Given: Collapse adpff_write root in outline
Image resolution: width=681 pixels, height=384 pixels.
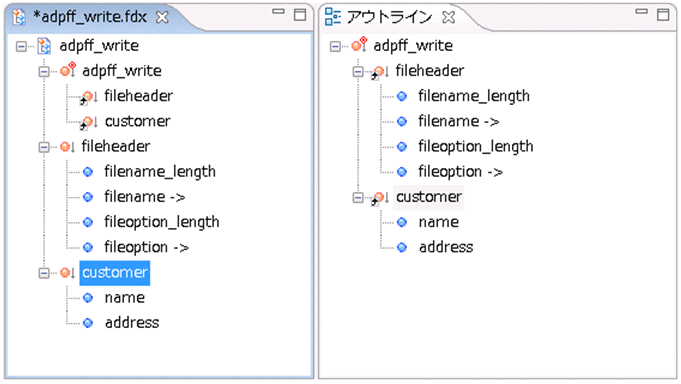Looking at the screenshot, I should click(335, 46).
